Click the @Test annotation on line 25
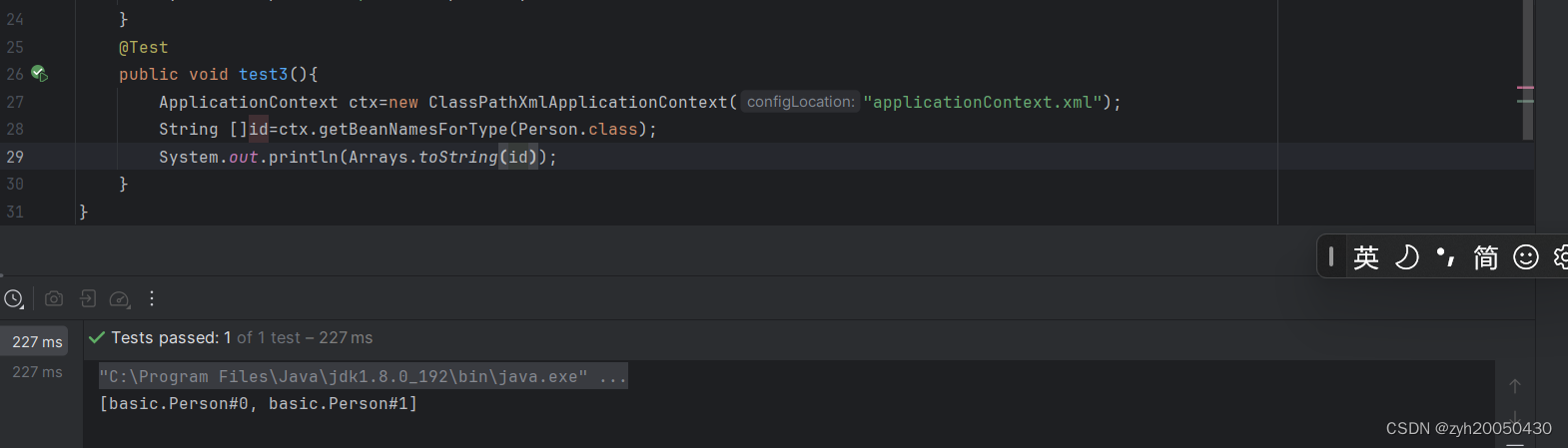 click(144, 47)
